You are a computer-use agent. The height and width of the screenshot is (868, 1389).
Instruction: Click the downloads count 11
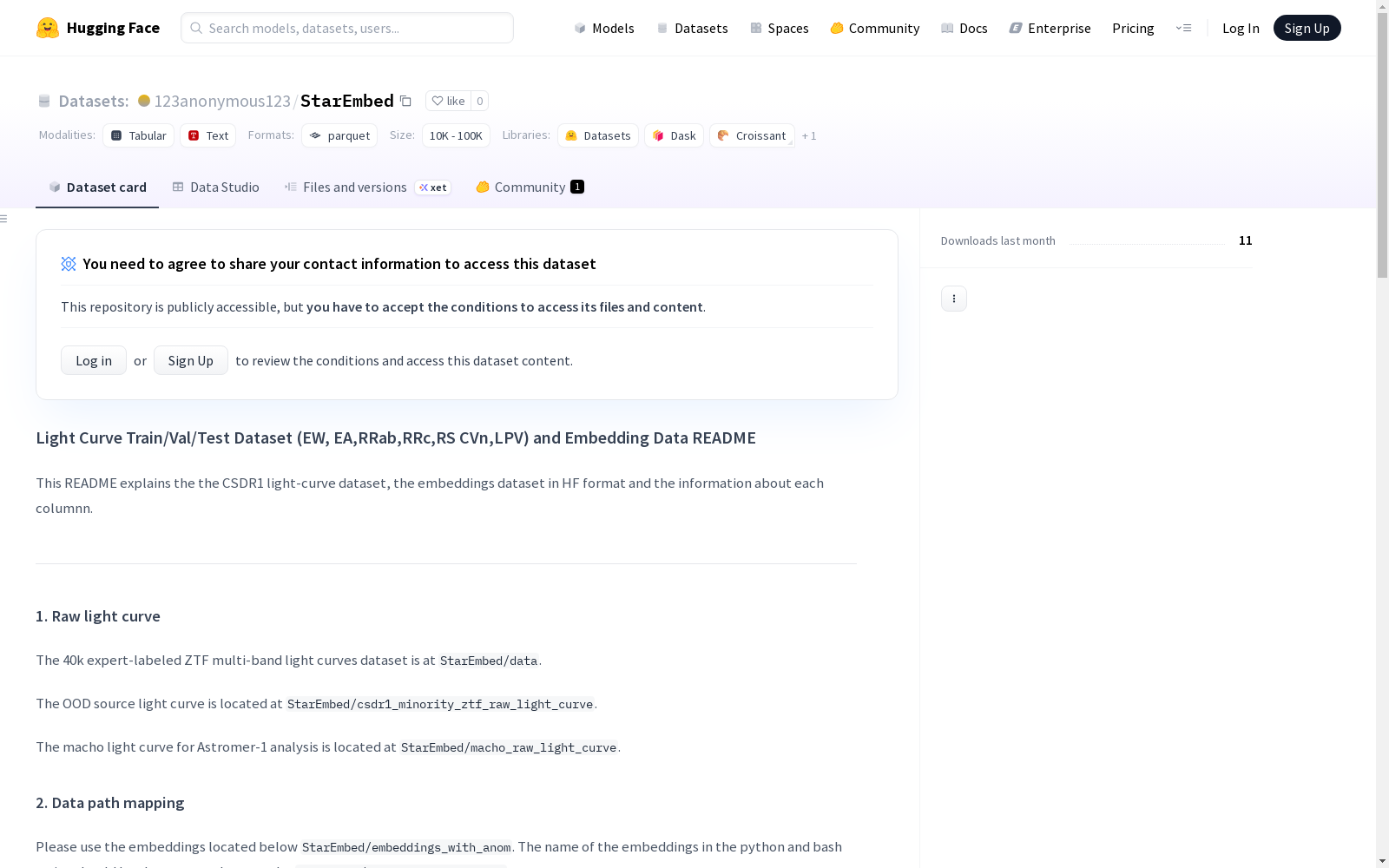[1246, 240]
